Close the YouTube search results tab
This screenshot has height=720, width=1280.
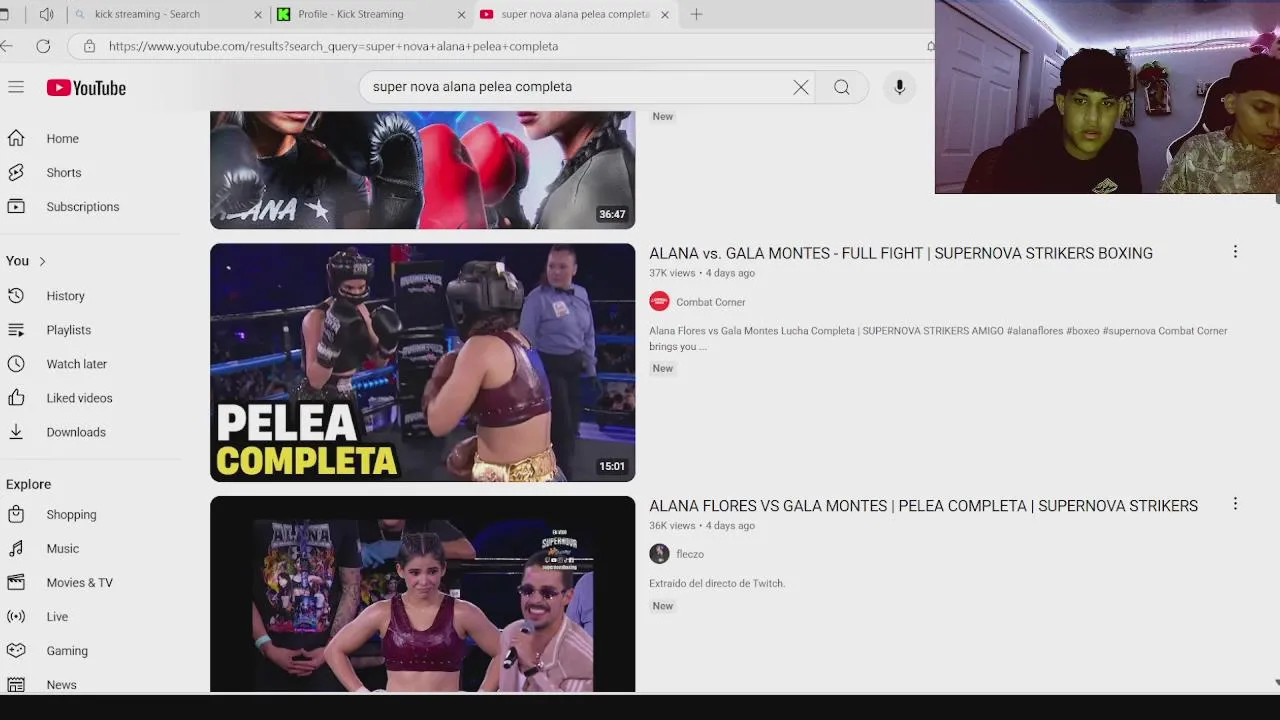pyautogui.click(x=664, y=14)
